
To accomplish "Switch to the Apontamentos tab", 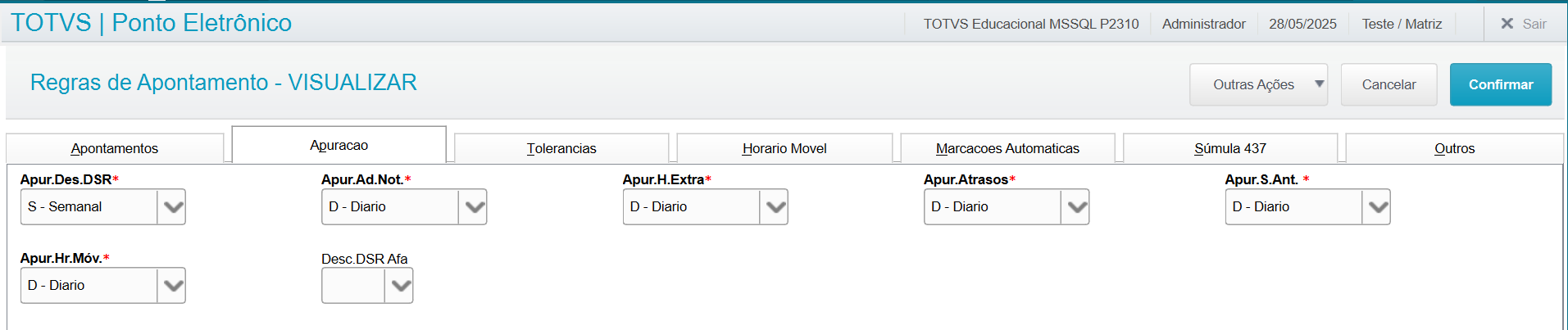I will [x=115, y=148].
